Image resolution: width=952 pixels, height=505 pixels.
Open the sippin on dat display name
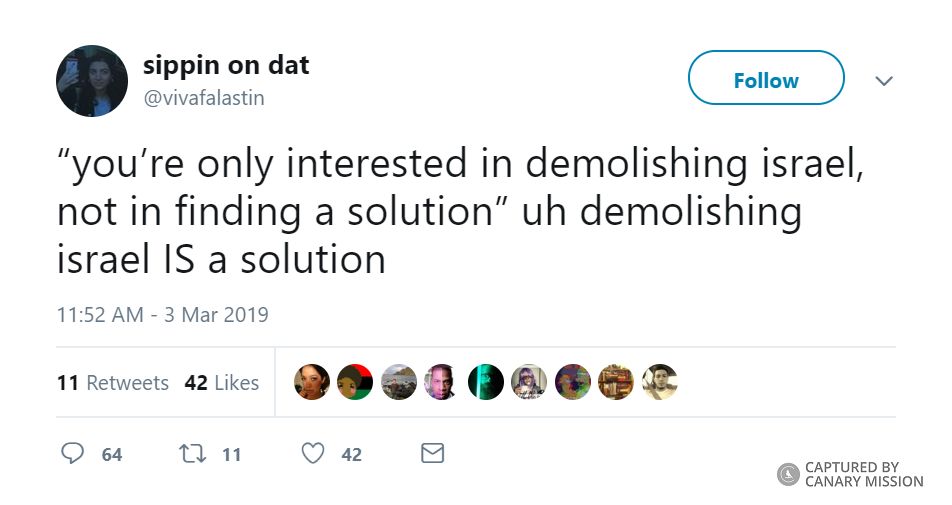(226, 66)
